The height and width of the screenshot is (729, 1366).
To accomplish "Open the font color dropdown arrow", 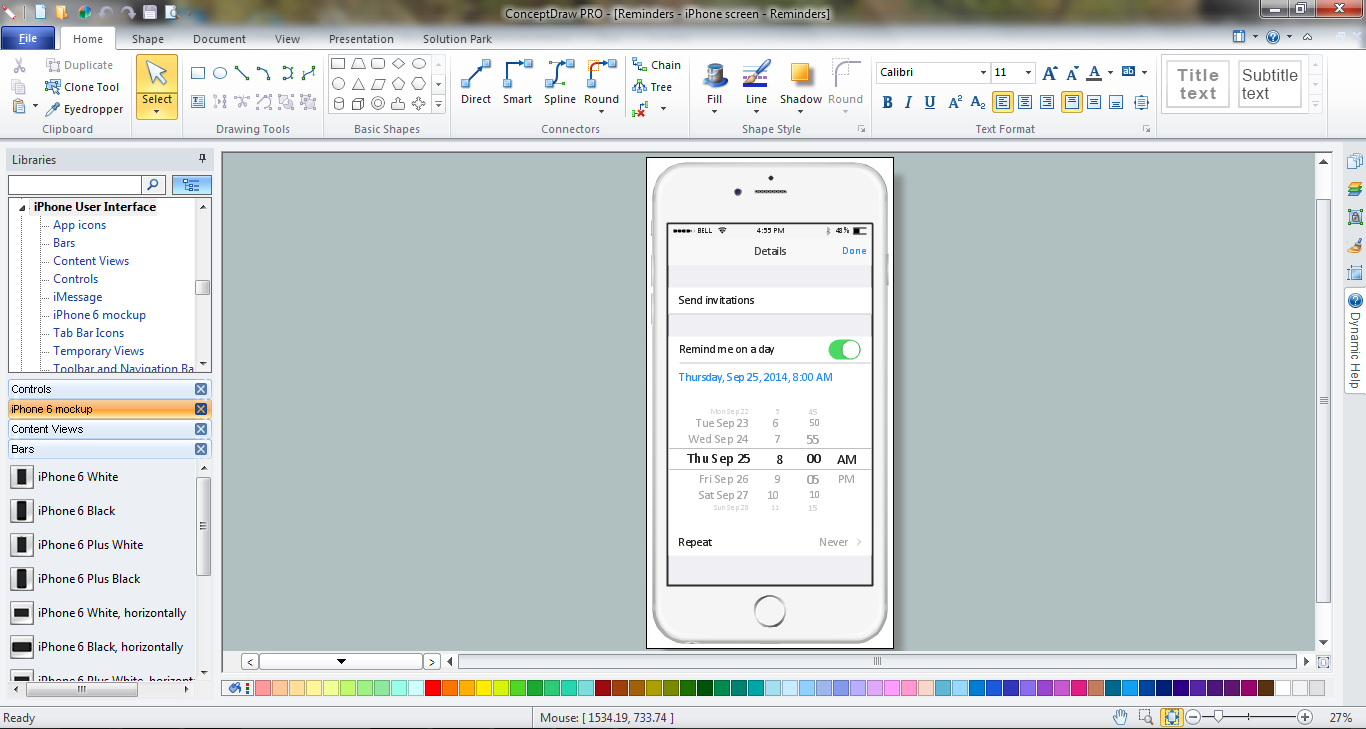I will pos(1110,73).
